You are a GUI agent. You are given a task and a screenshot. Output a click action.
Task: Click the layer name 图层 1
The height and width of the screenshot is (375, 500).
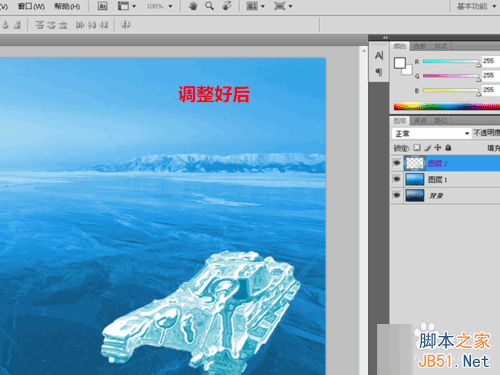coord(438,180)
